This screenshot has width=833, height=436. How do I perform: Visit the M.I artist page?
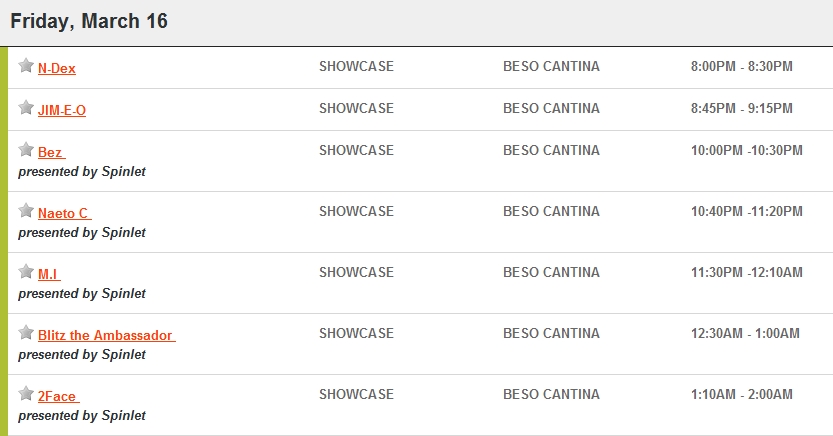pyautogui.click(x=49, y=275)
